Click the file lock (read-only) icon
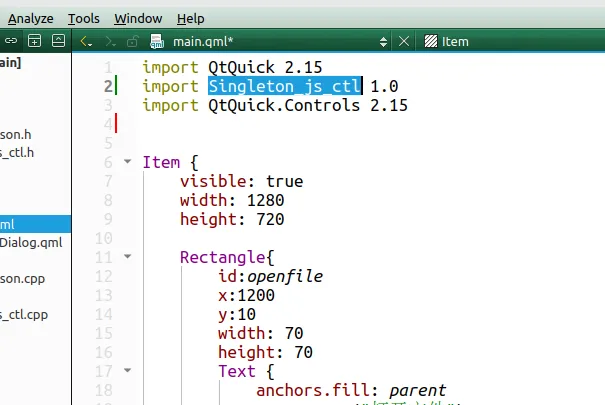The height and width of the screenshot is (405, 605). 132,41
